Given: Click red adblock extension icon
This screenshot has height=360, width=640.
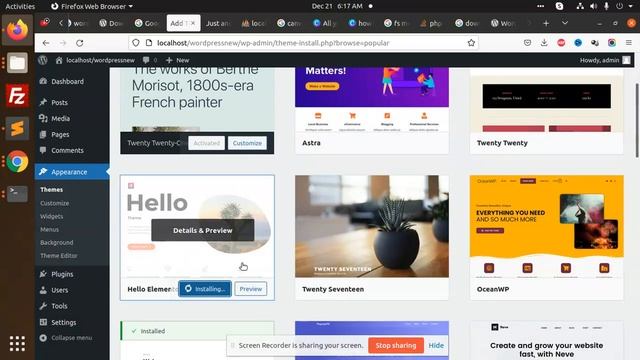Looking at the screenshot, I should coord(561,42).
